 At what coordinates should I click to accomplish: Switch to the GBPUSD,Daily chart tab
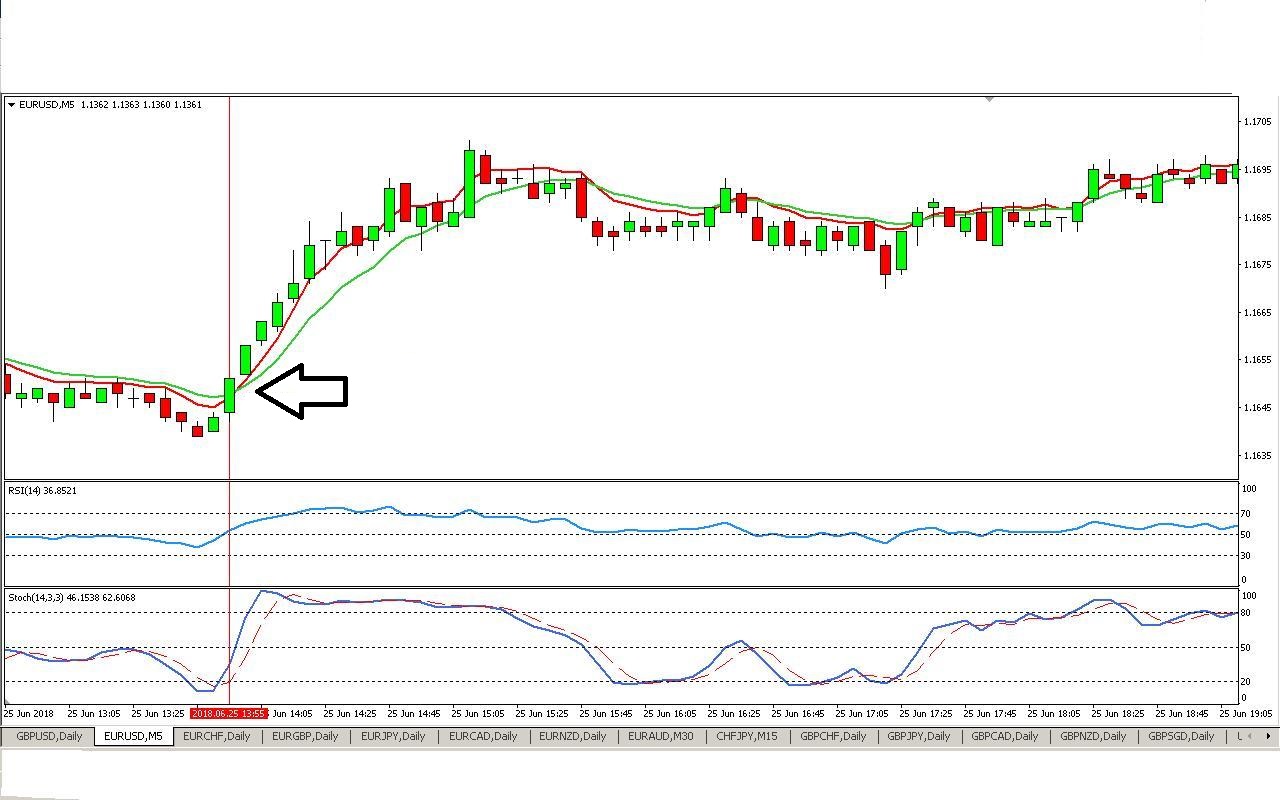49,736
